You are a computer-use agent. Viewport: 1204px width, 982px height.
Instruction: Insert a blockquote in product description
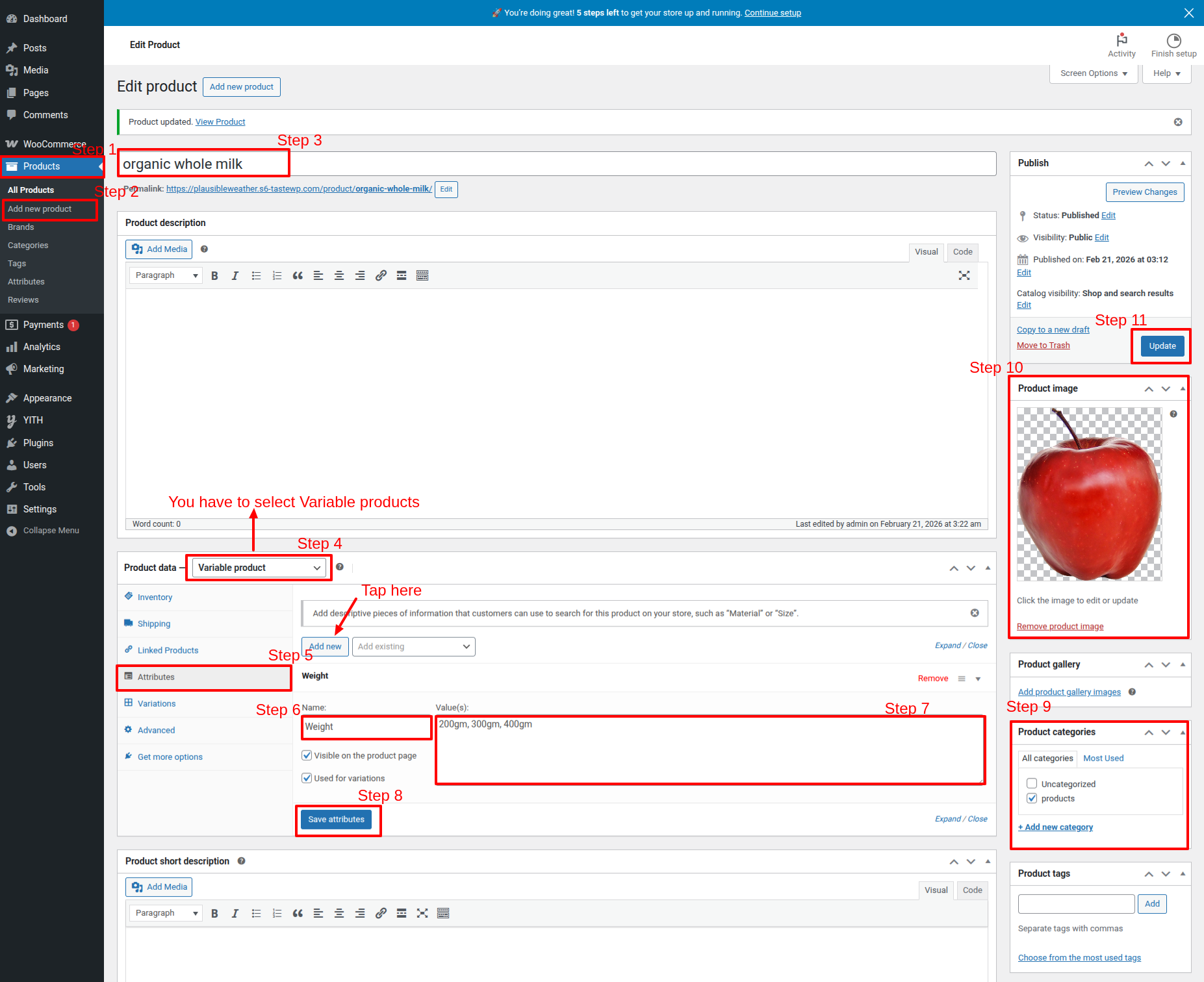[x=298, y=276]
